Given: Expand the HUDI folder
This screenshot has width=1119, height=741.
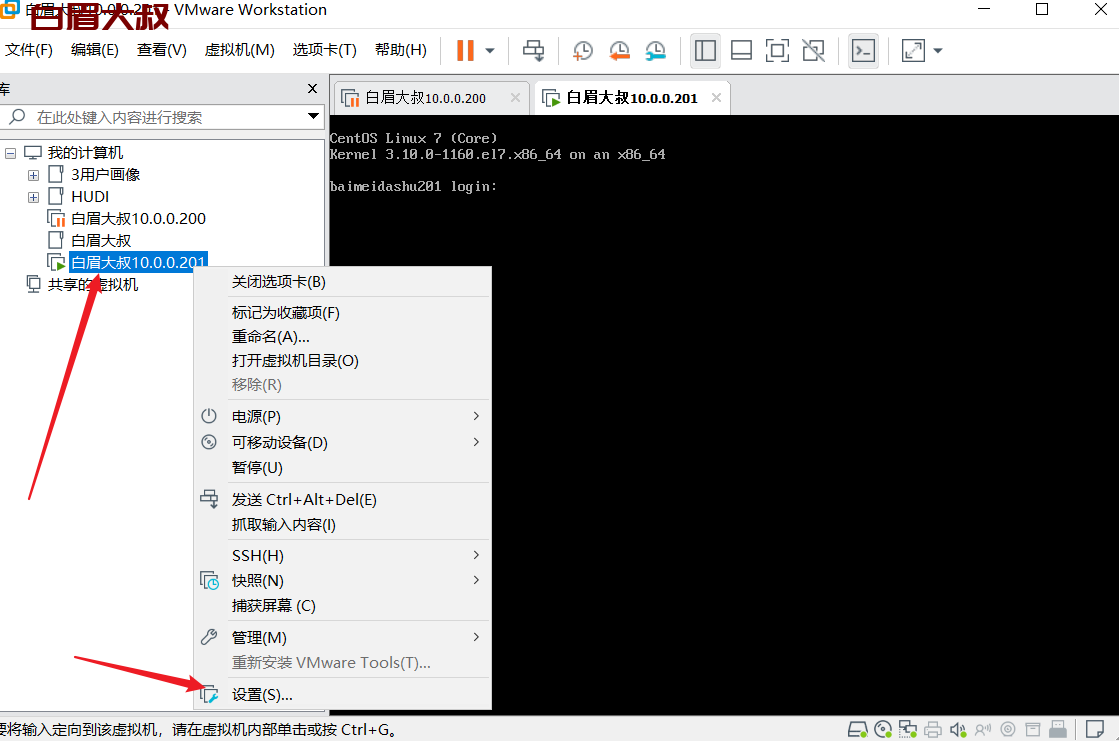Looking at the screenshot, I should [x=34, y=197].
